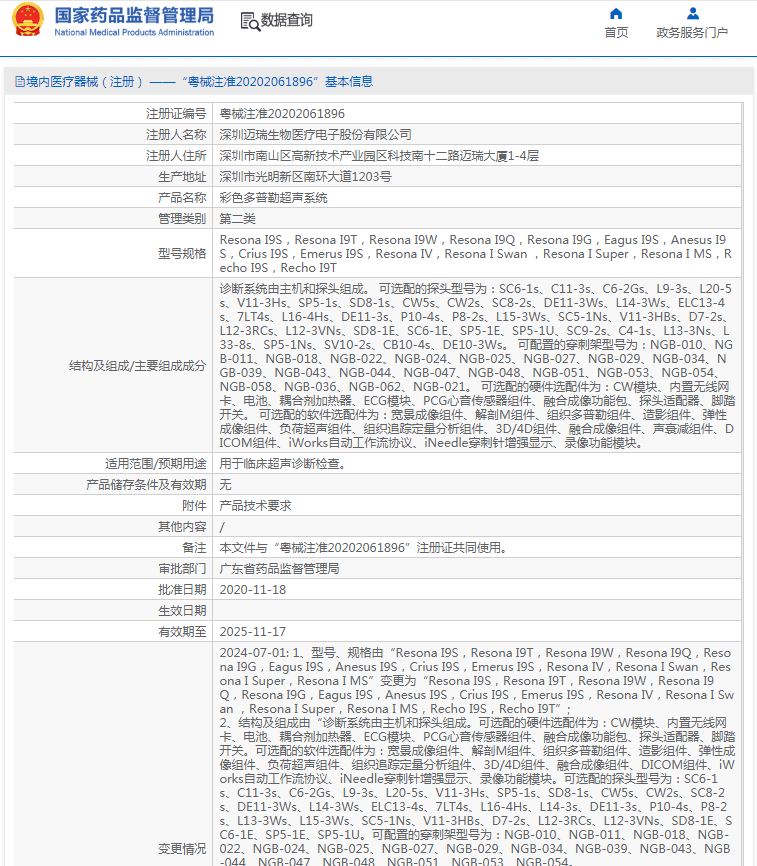Image resolution: width=757 pixels, height=866 pixels.
Task: Select the 备注 label cell
Action: point(113,548)
